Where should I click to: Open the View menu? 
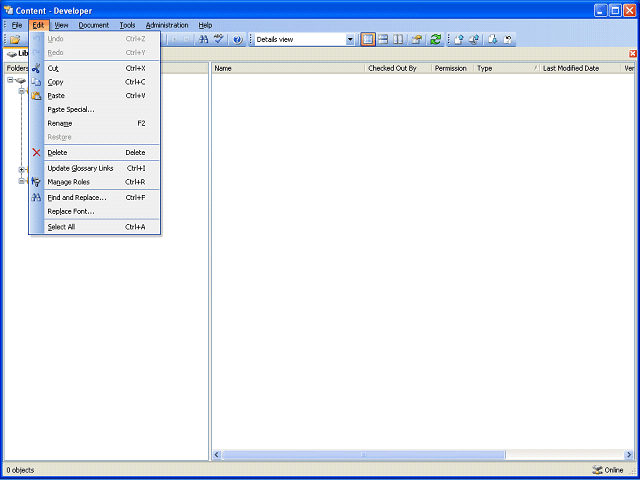62,25
